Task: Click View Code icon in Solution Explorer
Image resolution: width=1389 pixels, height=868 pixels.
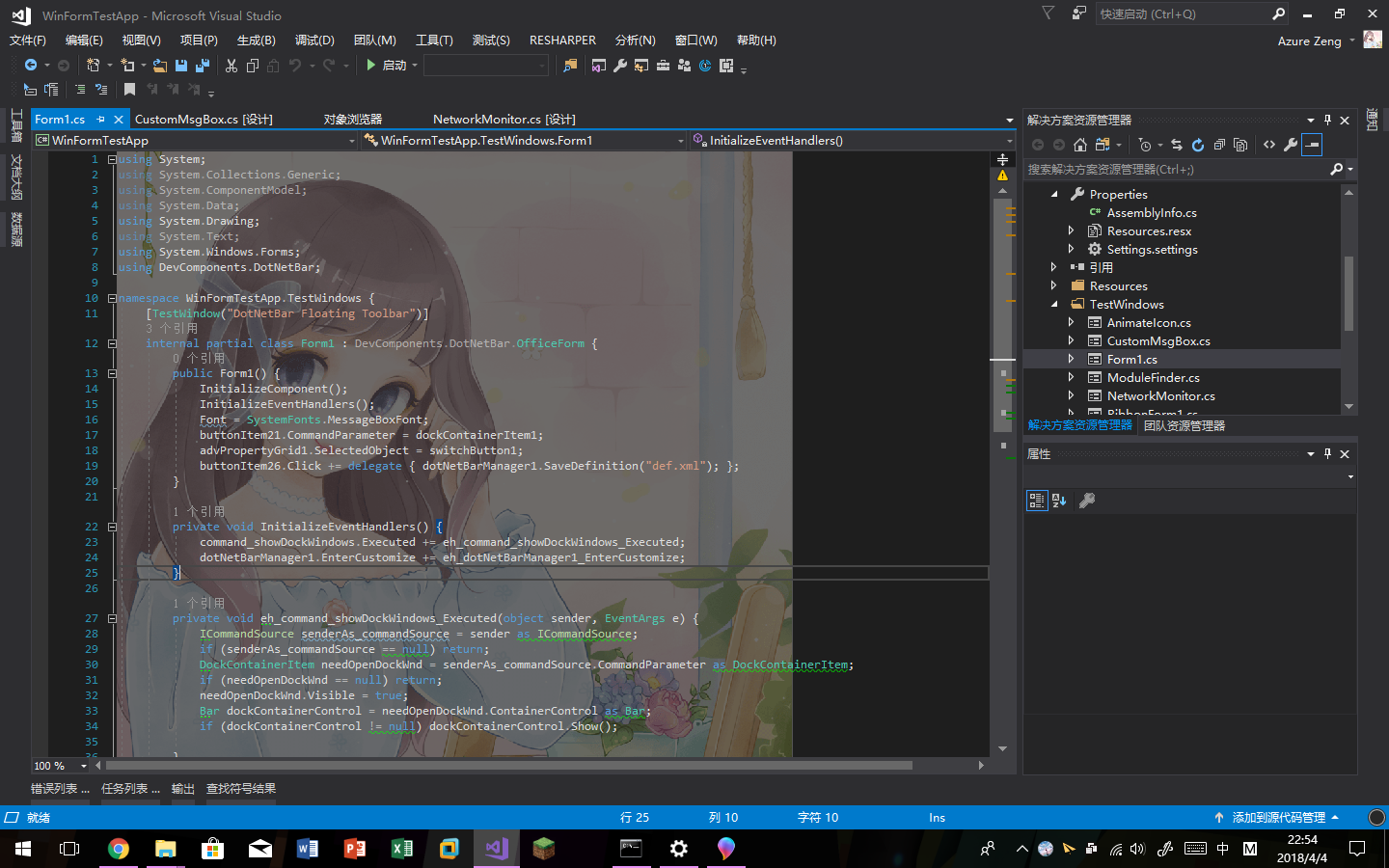Action: click(x=1269, y=145)
